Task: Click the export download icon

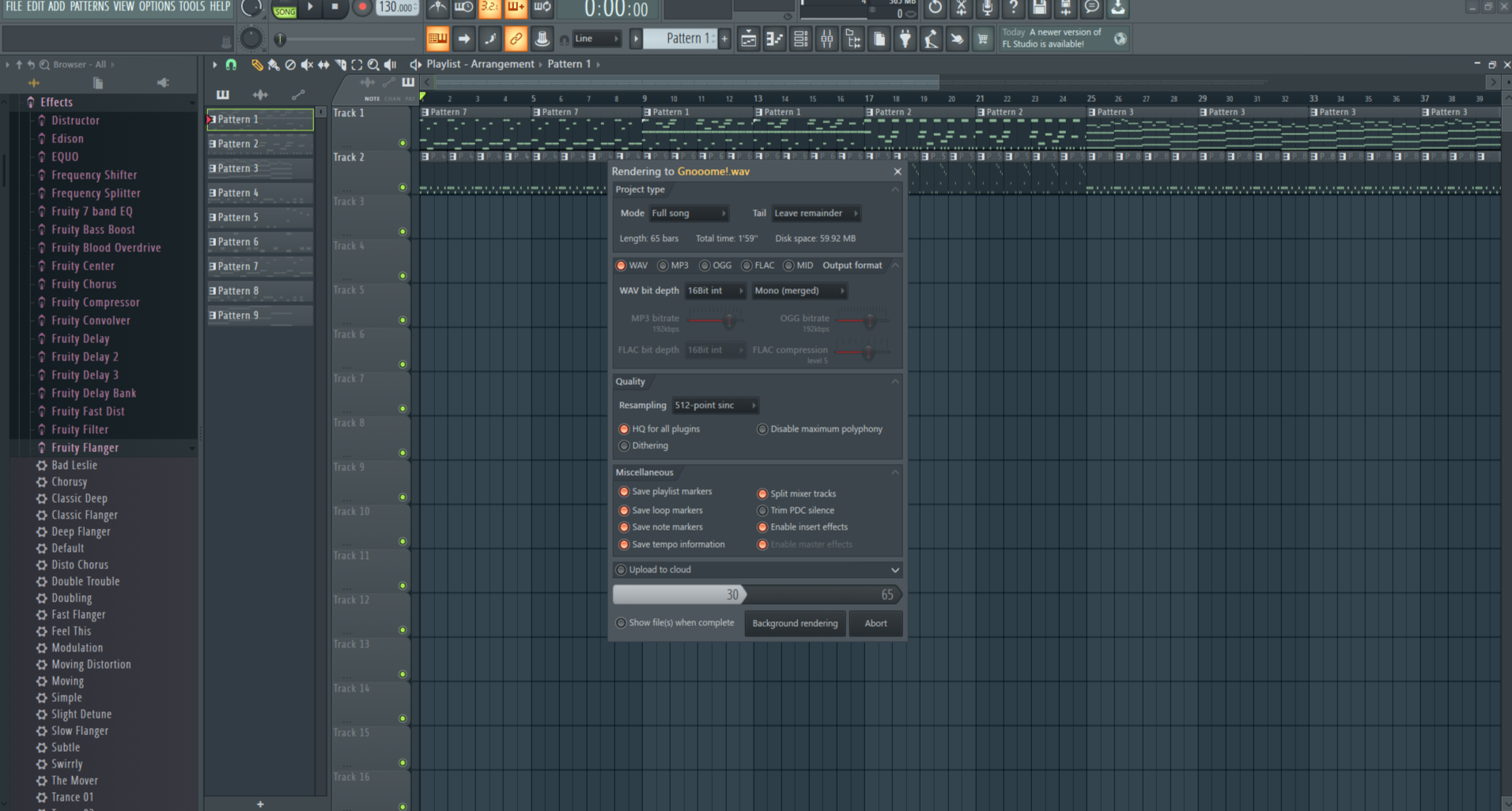Action: [1117, 8]
